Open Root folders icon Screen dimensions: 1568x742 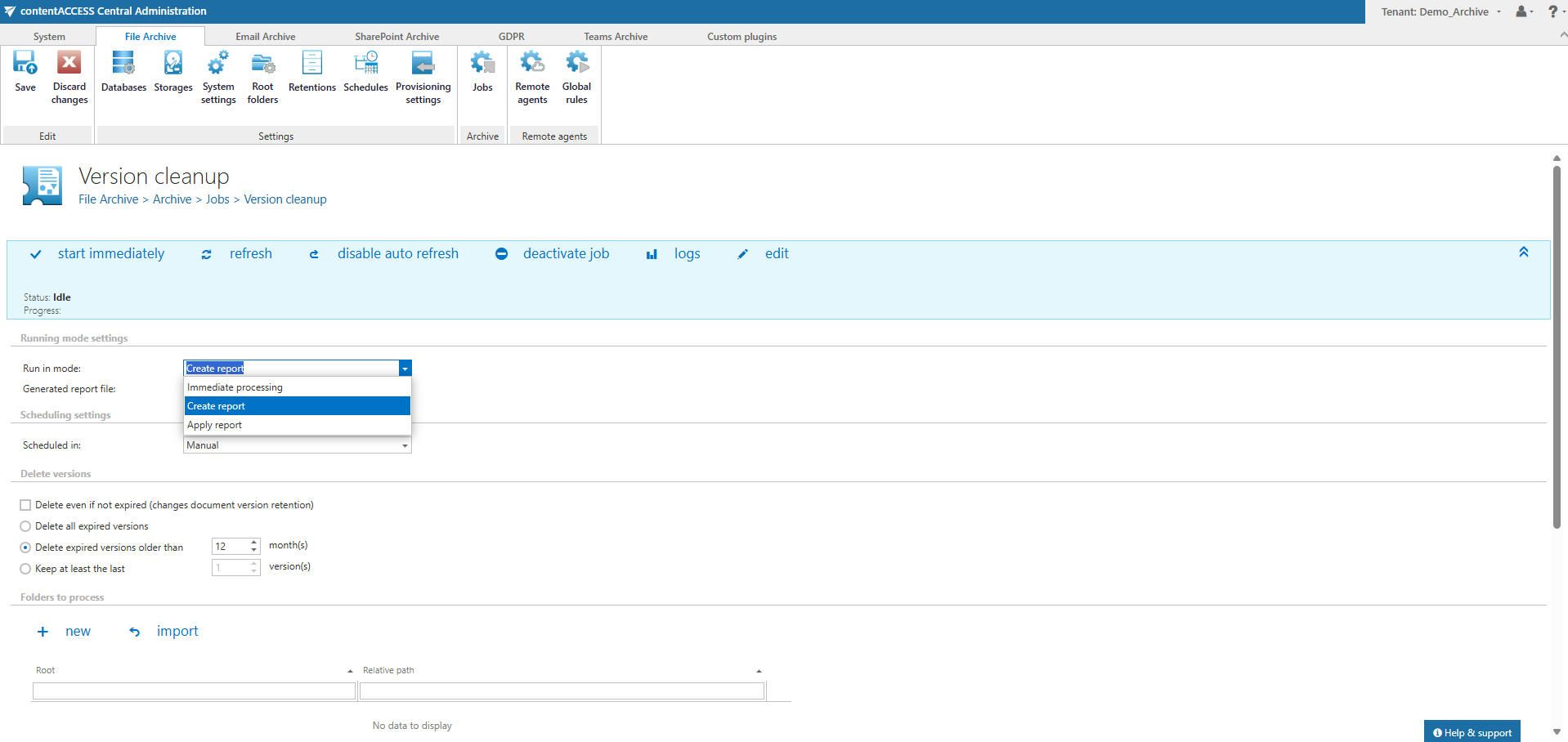(262, 63)
